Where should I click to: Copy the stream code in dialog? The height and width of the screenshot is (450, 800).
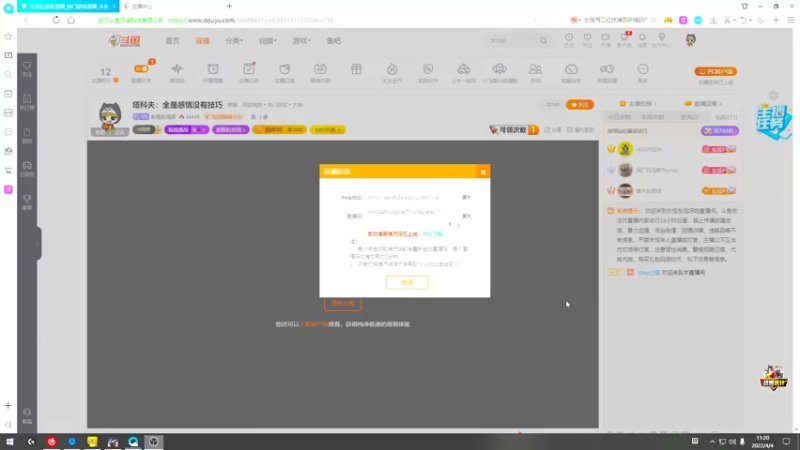click(x=466, y=216)
